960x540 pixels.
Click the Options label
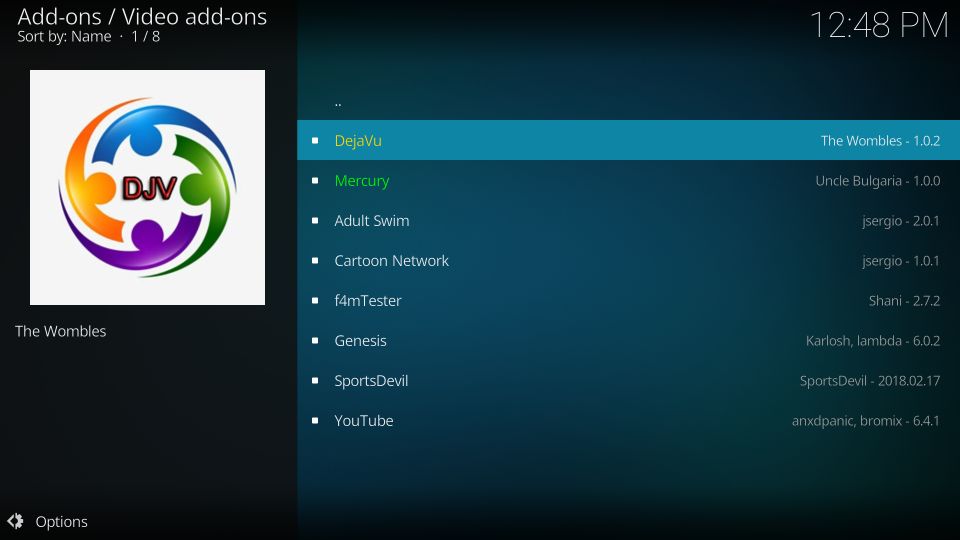point(61,522)
